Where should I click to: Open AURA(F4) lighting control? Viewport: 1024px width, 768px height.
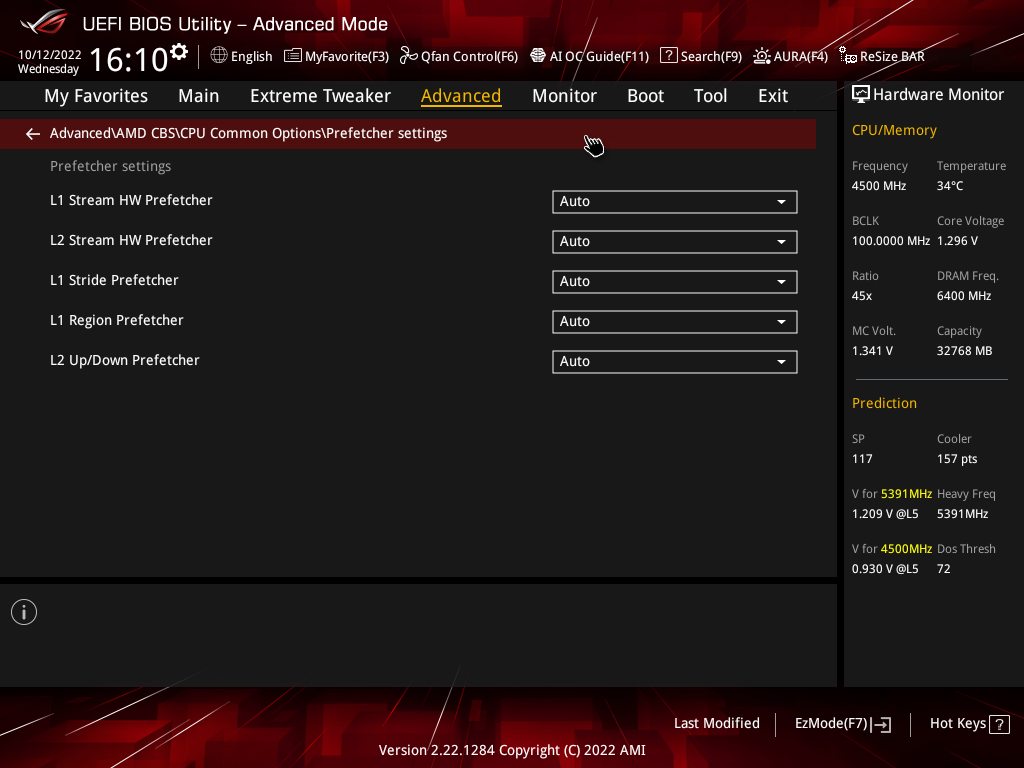point(790,56)
